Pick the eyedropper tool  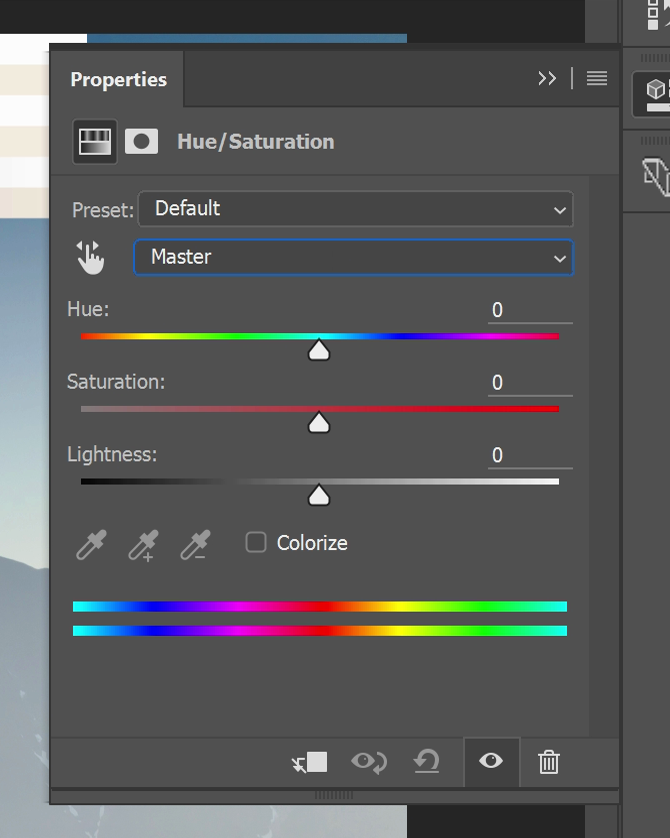click(x=91, y=545)
